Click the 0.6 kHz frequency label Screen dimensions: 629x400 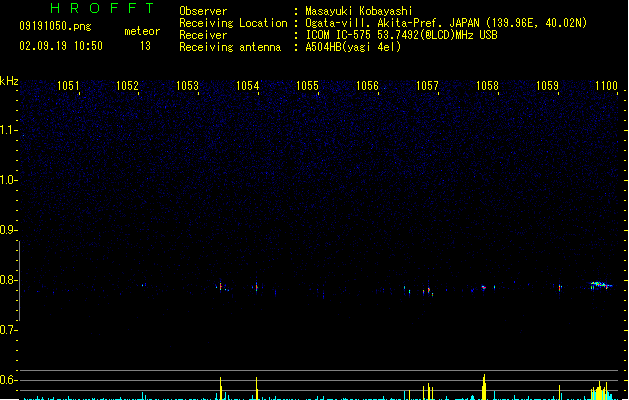click(8, 380)
